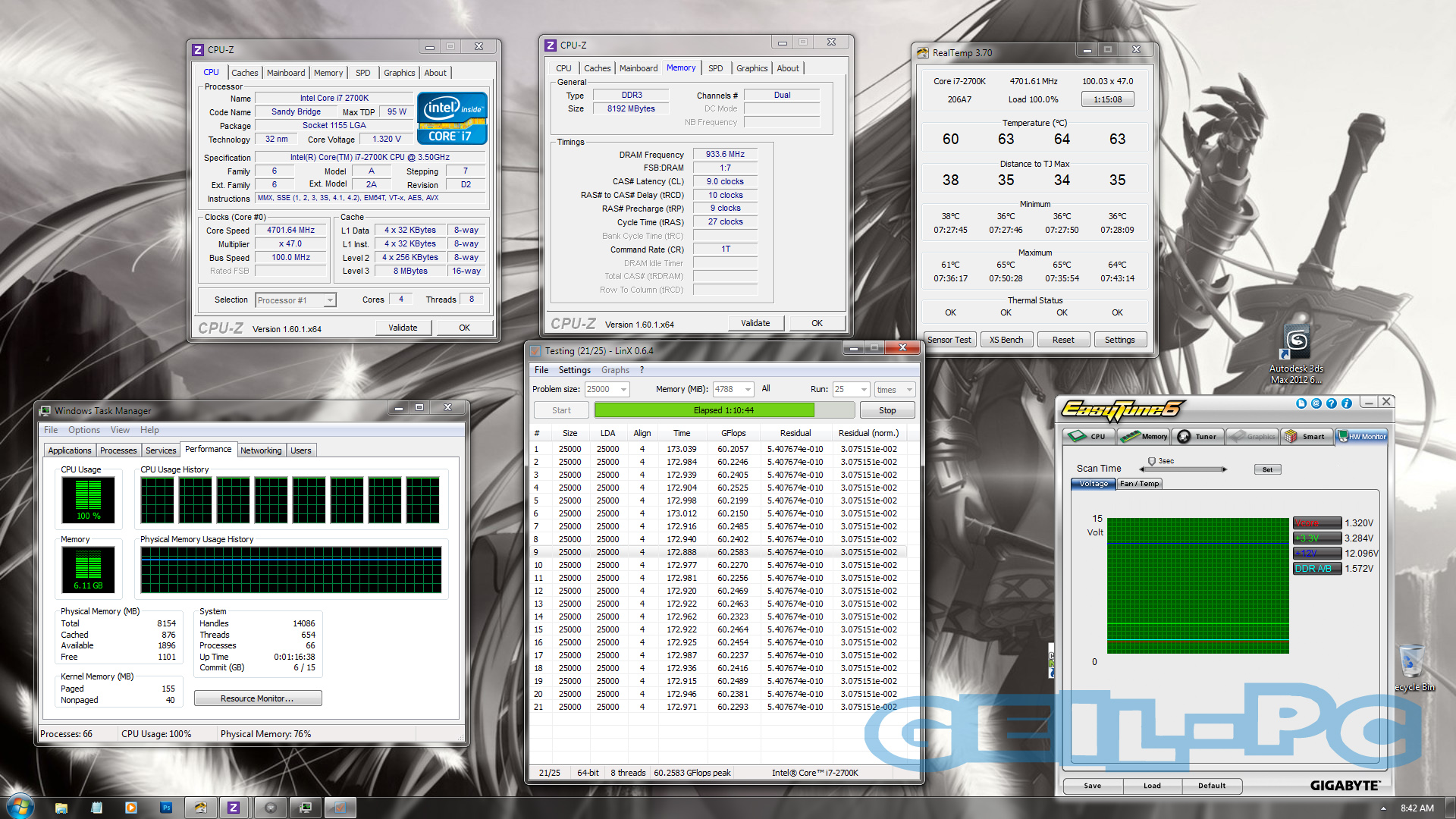Stop the LinX test
1456x819 pixels.
886,410
